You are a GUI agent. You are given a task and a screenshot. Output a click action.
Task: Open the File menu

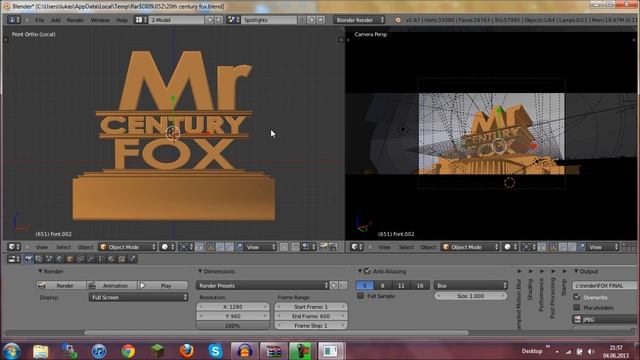click(x=40, y=20)
